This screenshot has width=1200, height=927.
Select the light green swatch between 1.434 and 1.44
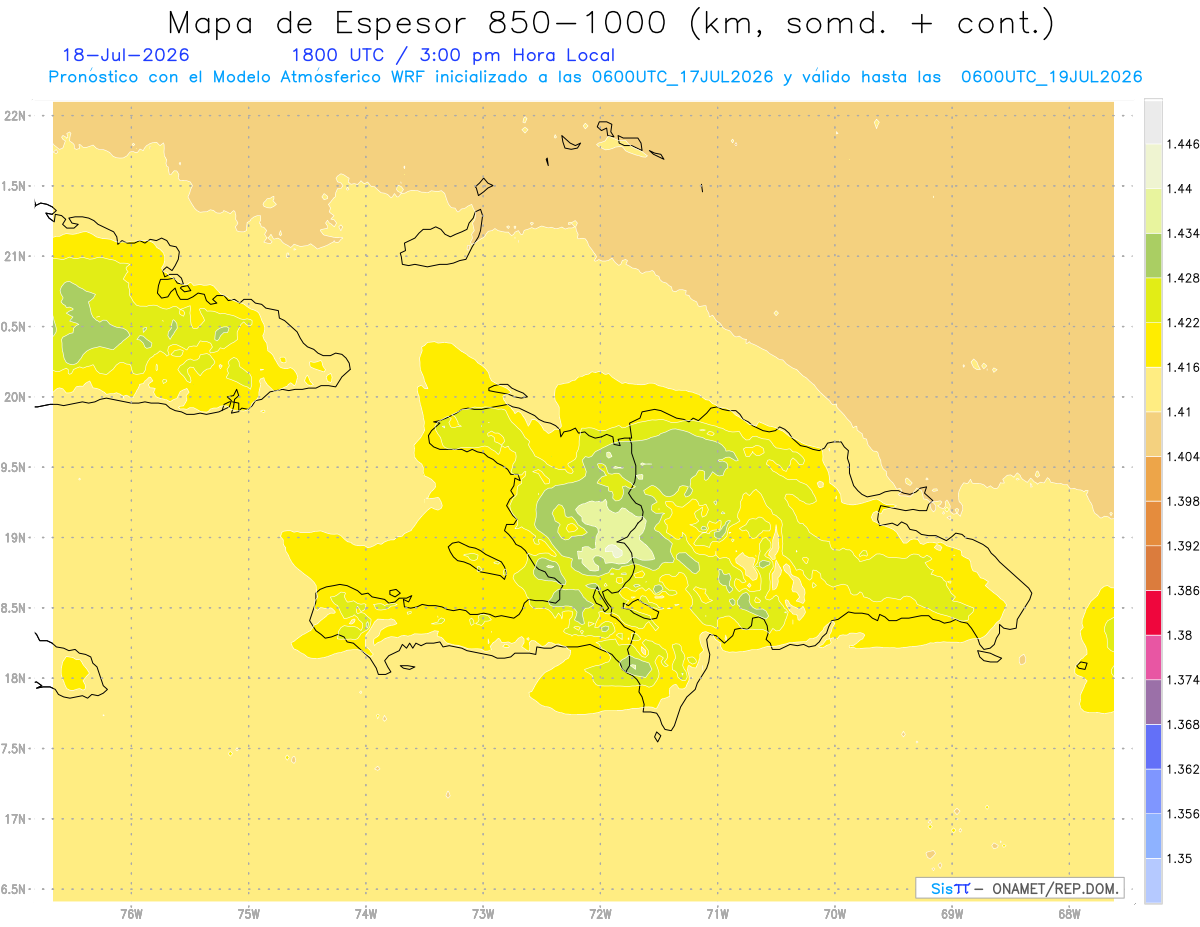pyautogui.click(x=1153, y=211)
